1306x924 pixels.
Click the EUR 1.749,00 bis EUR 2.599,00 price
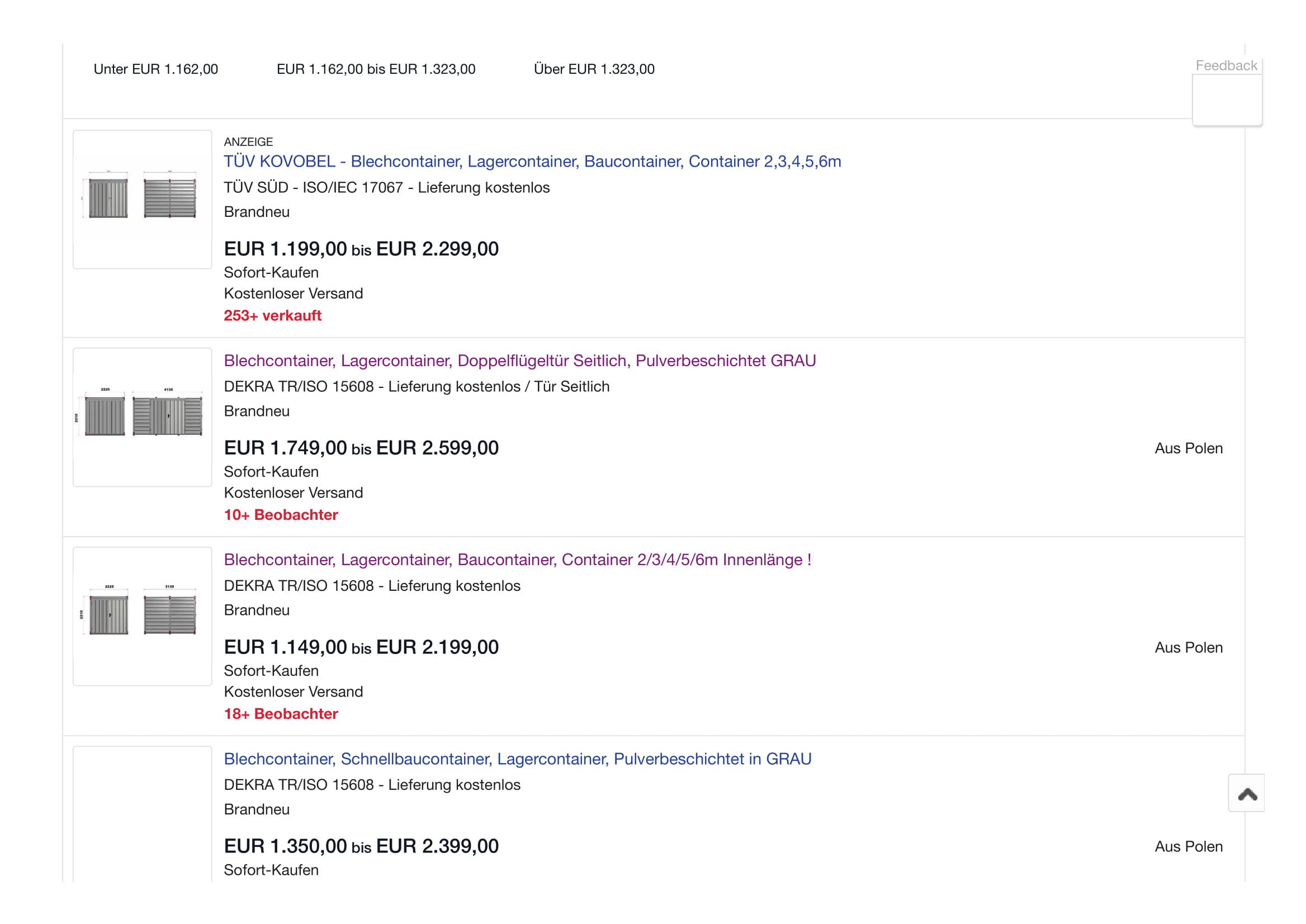(x=361, y=448)
